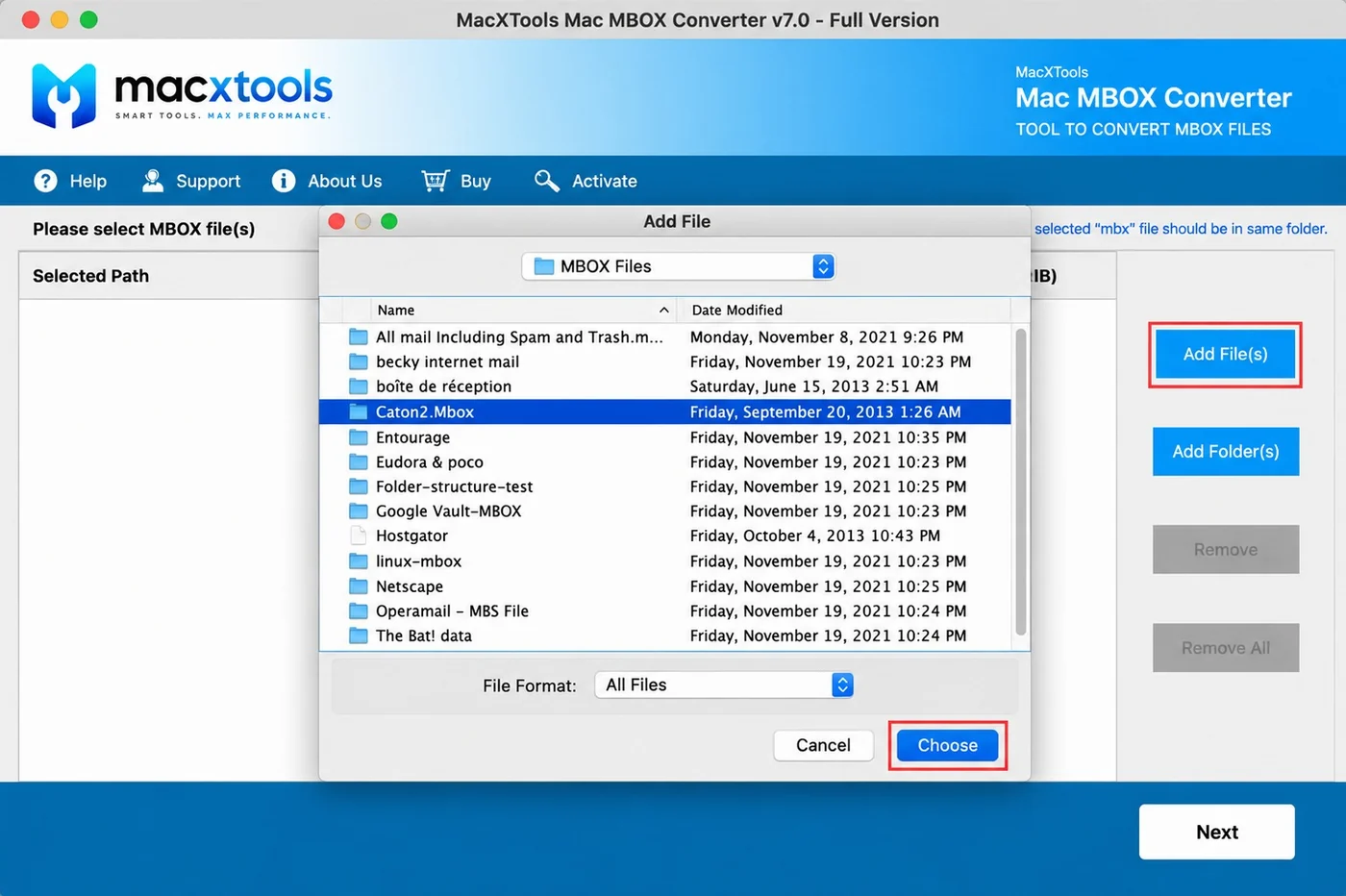Open the Help menu item
1346x896 pixels.
pos(70,181)
